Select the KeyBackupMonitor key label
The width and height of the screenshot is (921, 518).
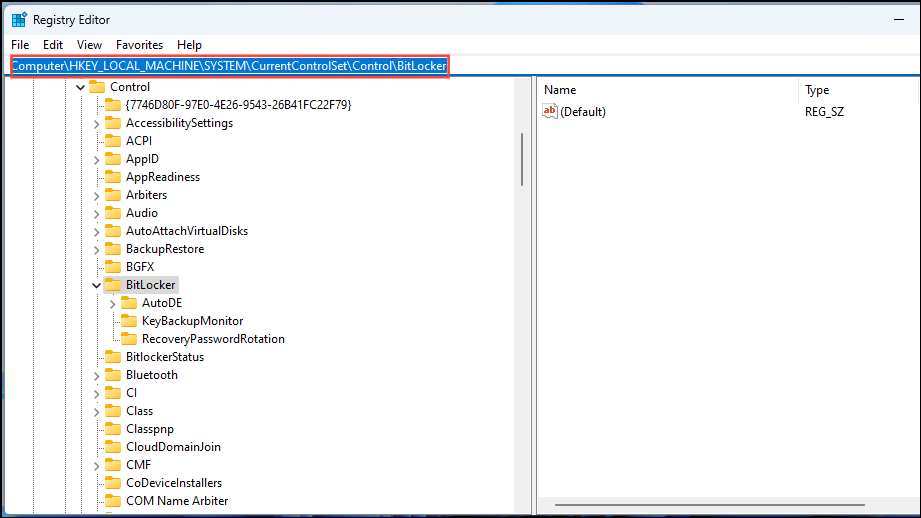[192, 321]
